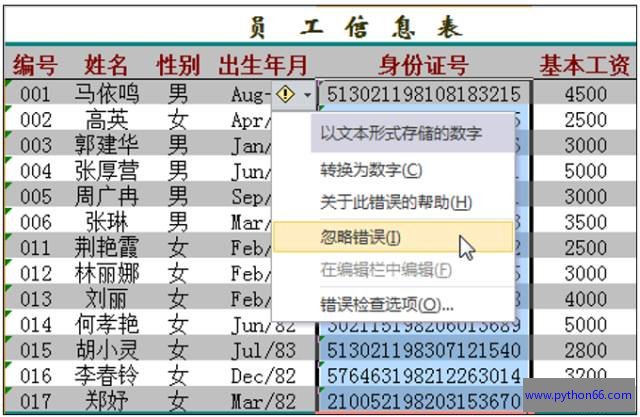Open 关于此错误的帮助(H) menu item
Viewport: 640px width, 417px height.
(x=395, y=202)
